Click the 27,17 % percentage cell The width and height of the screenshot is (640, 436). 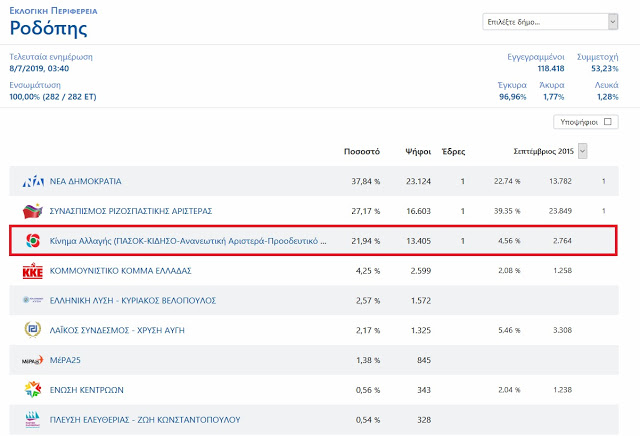click(366, 211)
